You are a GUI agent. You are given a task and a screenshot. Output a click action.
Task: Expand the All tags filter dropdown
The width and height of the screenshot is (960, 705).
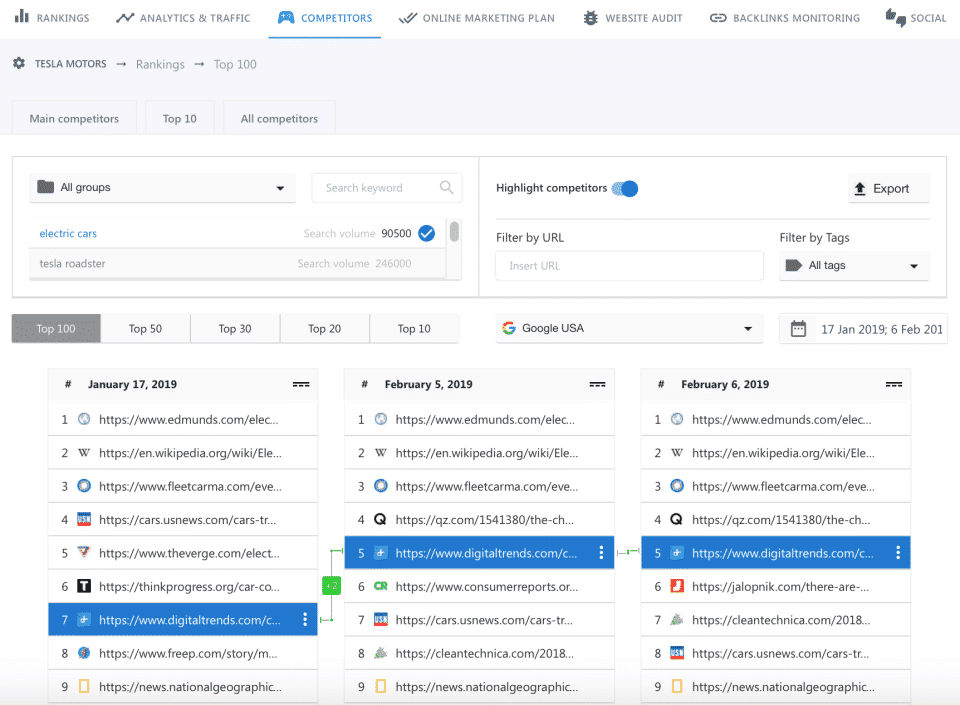pos(853,266)
